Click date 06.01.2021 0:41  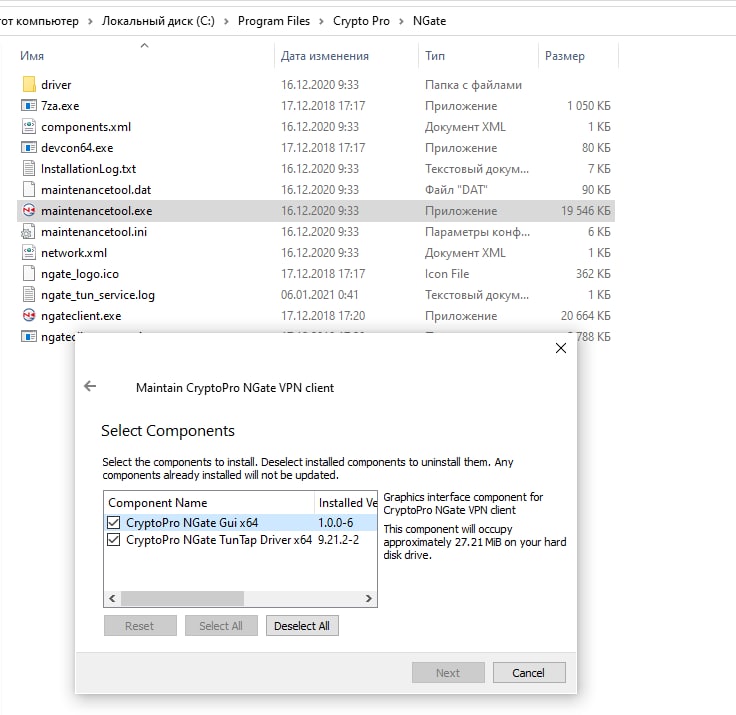pos(320,295)
